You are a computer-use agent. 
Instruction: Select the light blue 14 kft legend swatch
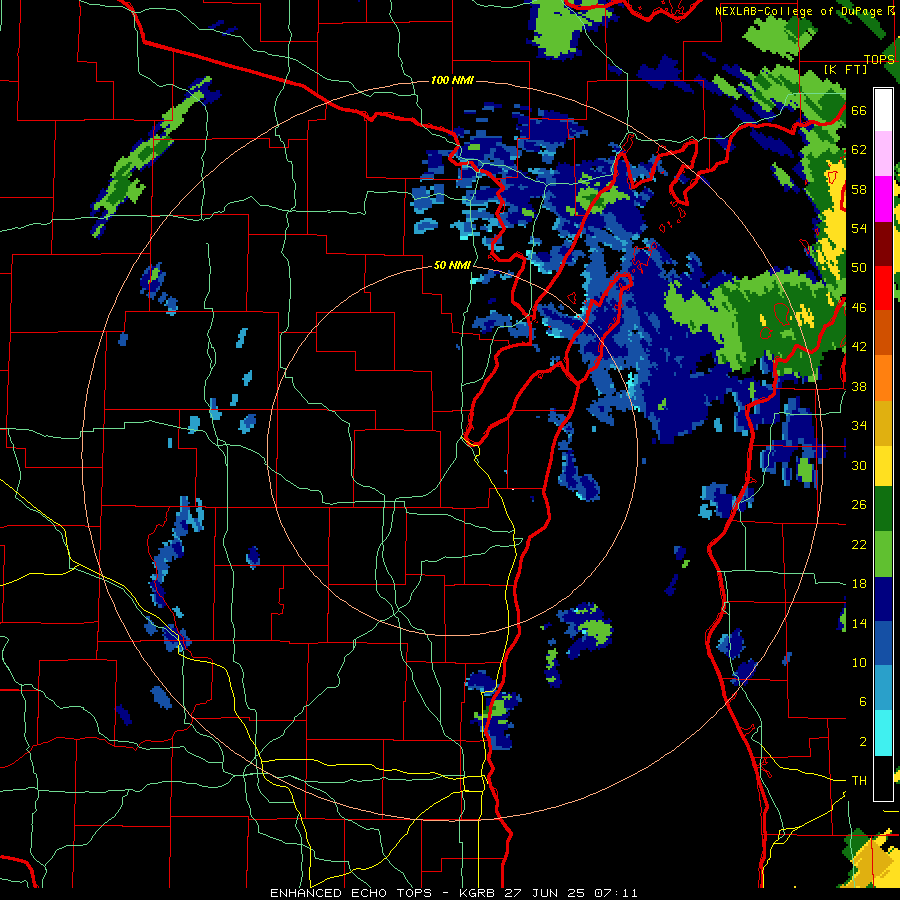[x=883, y=688]
